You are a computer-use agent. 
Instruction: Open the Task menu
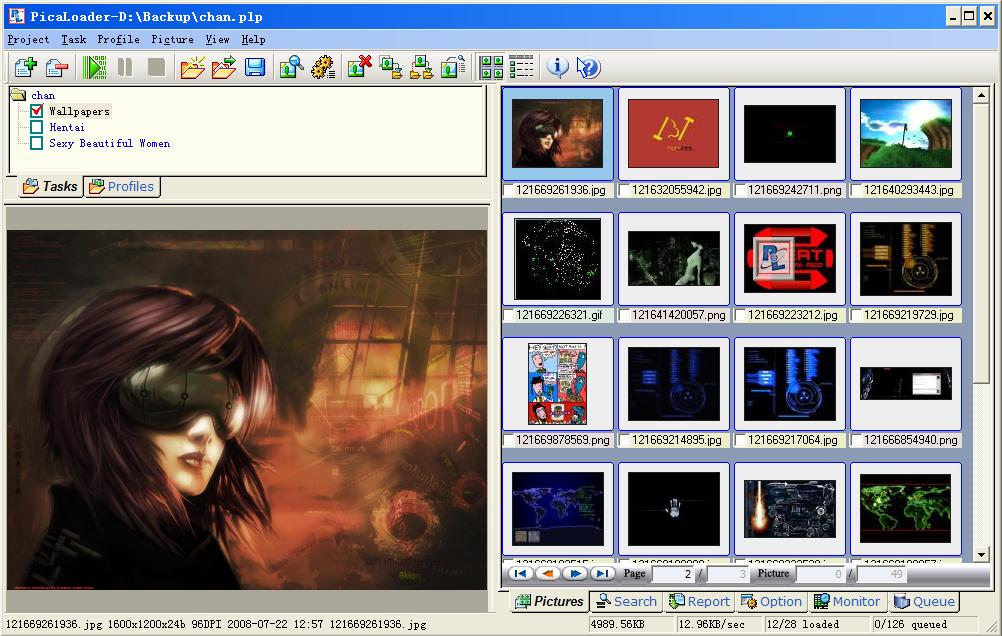coord(73,40)
